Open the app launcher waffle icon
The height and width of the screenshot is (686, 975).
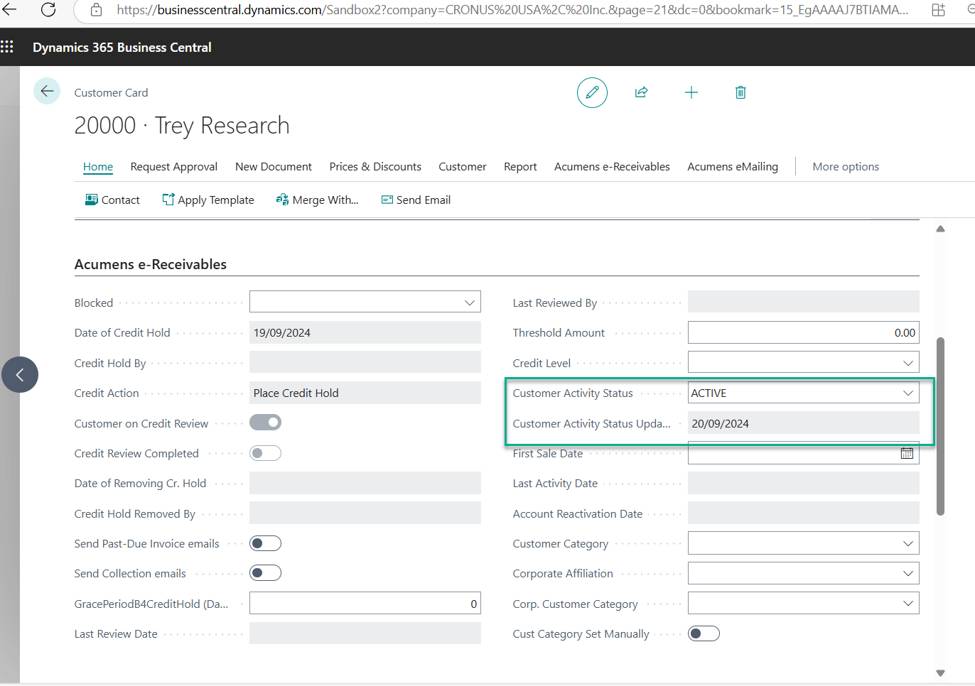(7, 47)
